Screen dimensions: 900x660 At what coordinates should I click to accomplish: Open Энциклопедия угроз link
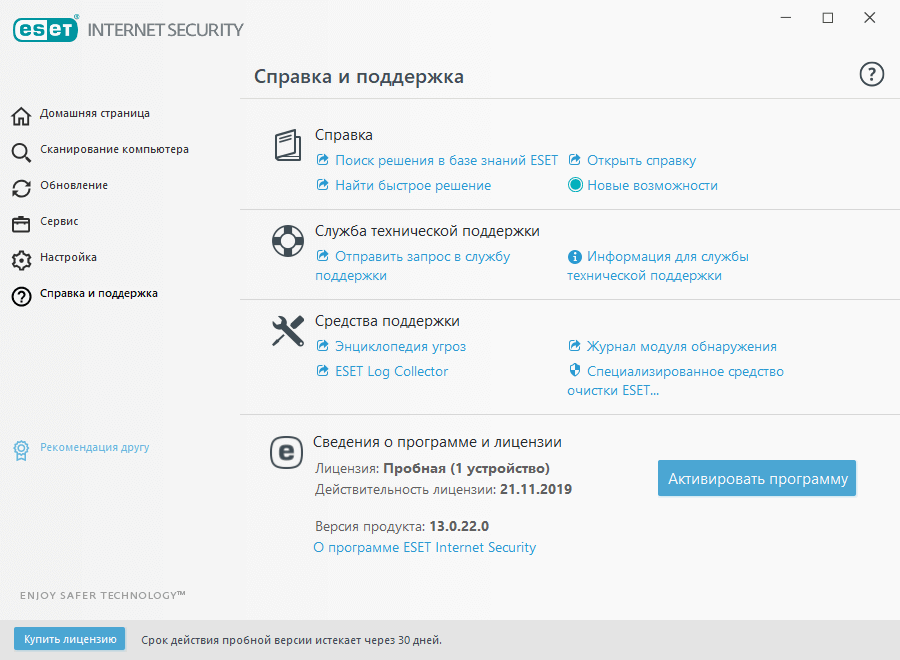(400, 346)
